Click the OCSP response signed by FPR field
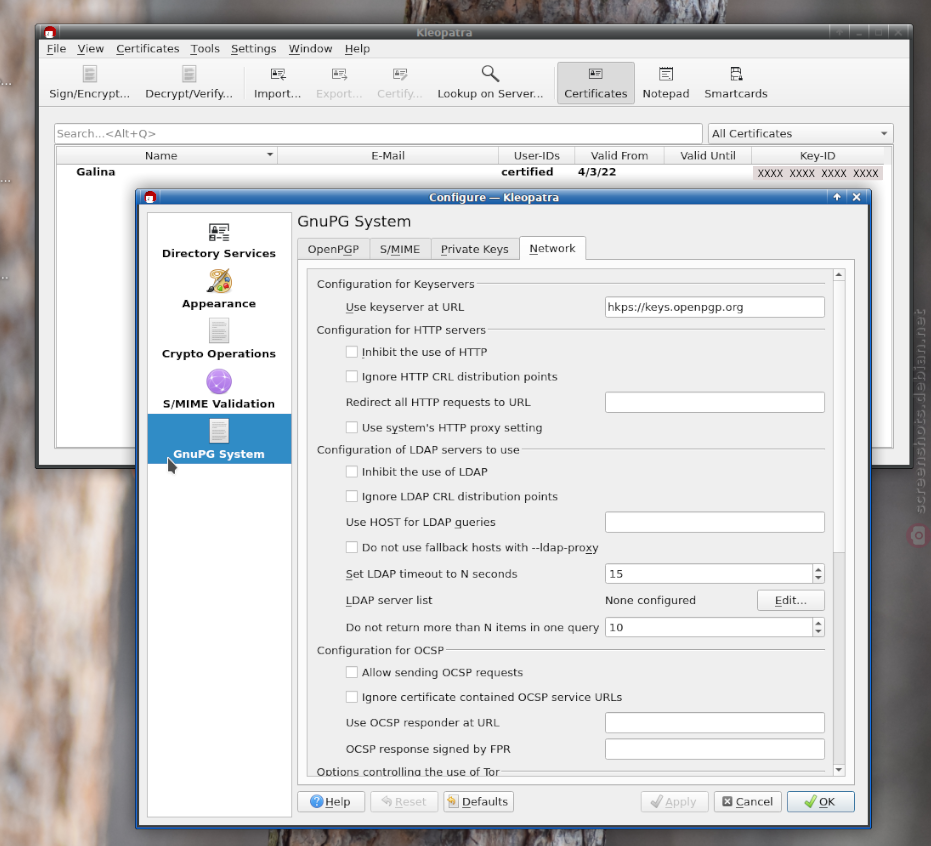The height and width of the screenshot is (846, 931). (714, 749)
